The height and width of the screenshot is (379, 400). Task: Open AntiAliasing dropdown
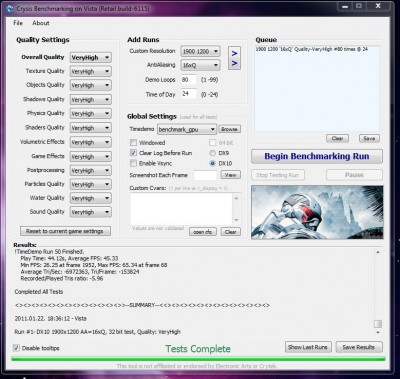200,65
